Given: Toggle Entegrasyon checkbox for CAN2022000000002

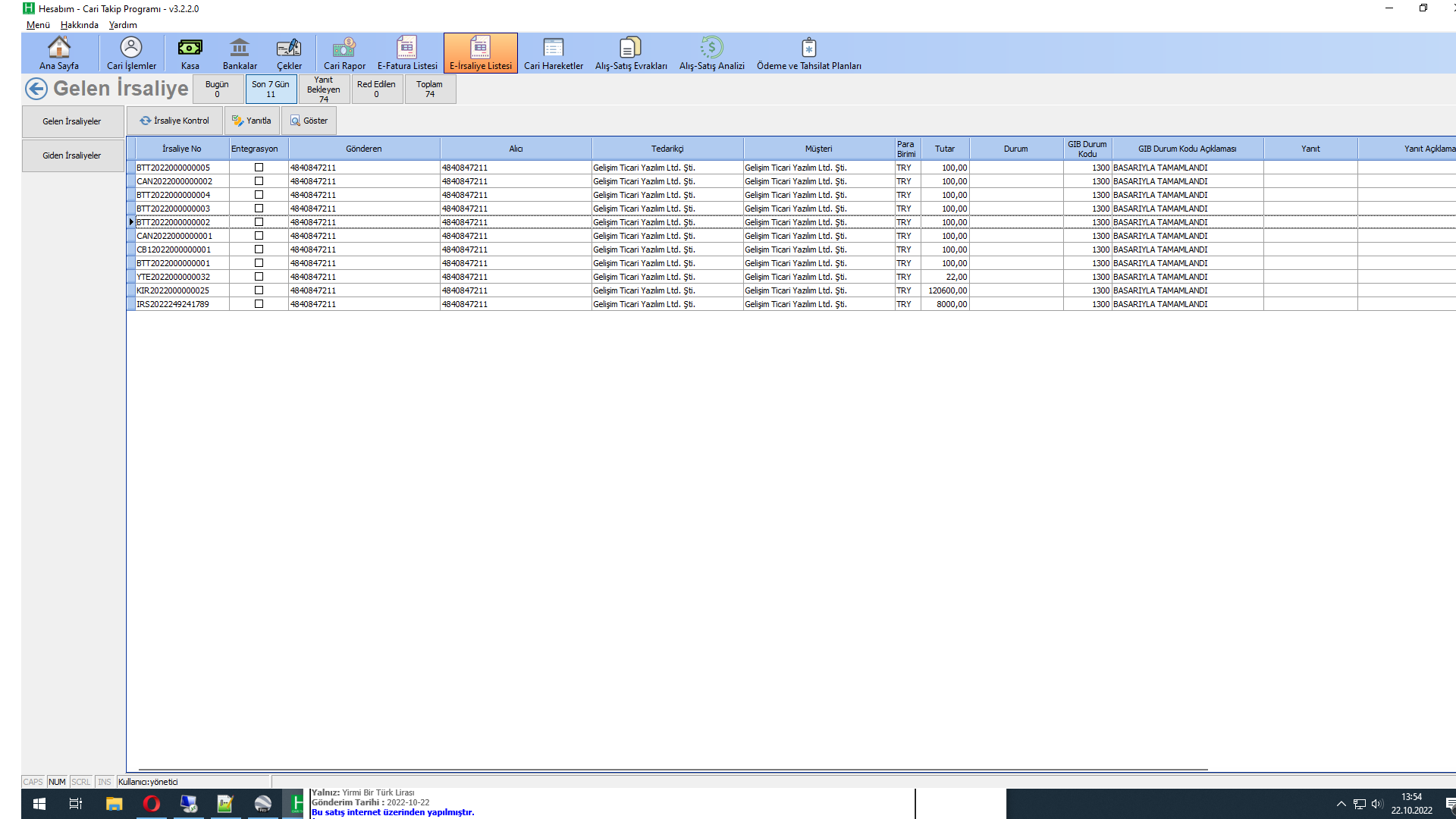Looking at the screenshot, I should coord(259,181).
